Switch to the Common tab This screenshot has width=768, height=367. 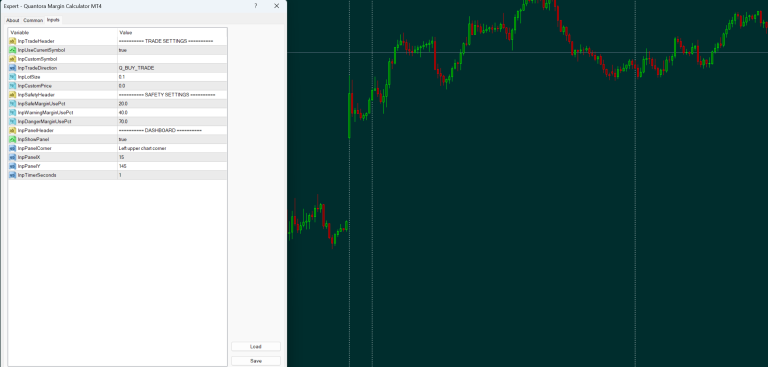click(x=33, y=21)
